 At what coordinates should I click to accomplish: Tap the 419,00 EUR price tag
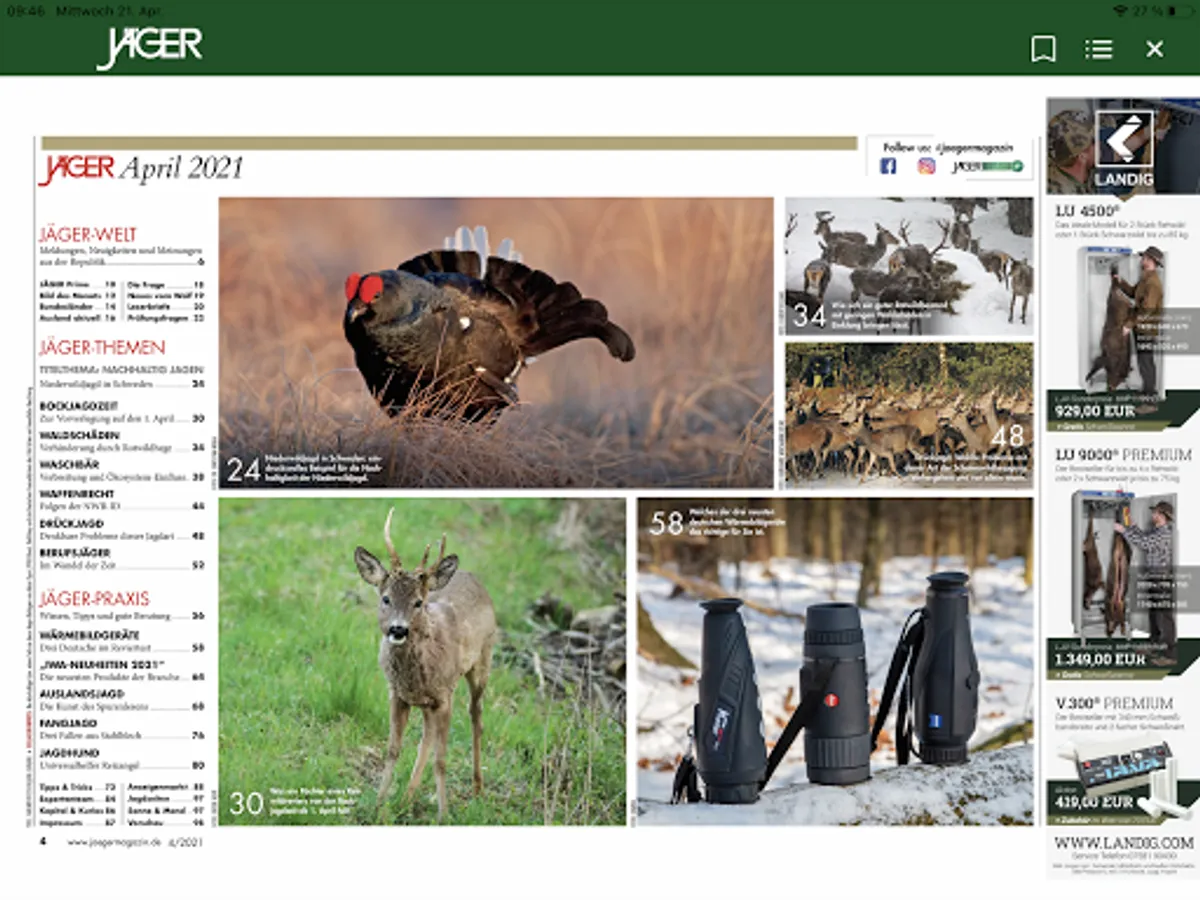tap(1095, 802)
